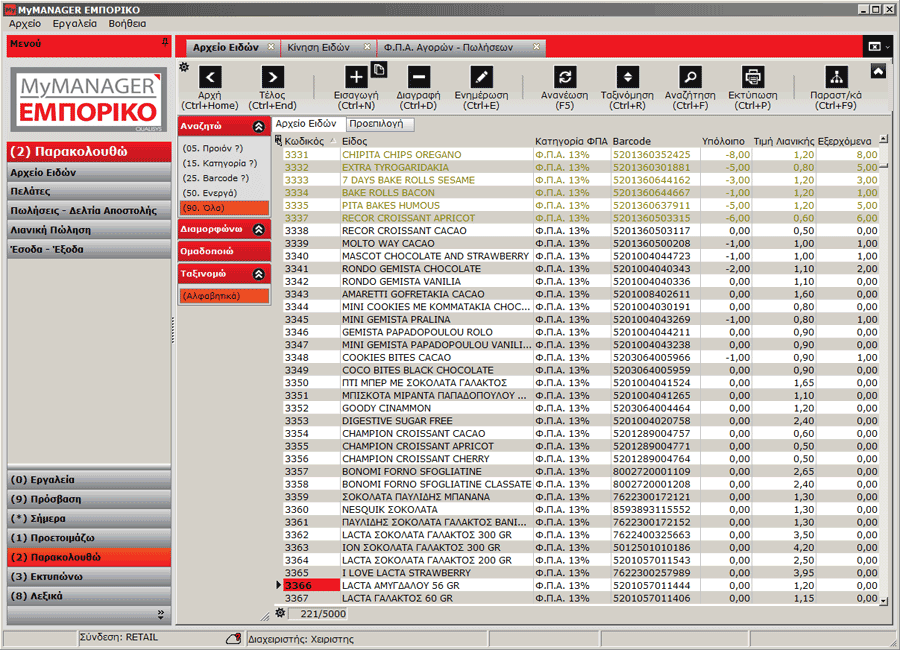
Task: Choose (Αλφαβητικά) sort option
Action: click(x=224, y=296)
